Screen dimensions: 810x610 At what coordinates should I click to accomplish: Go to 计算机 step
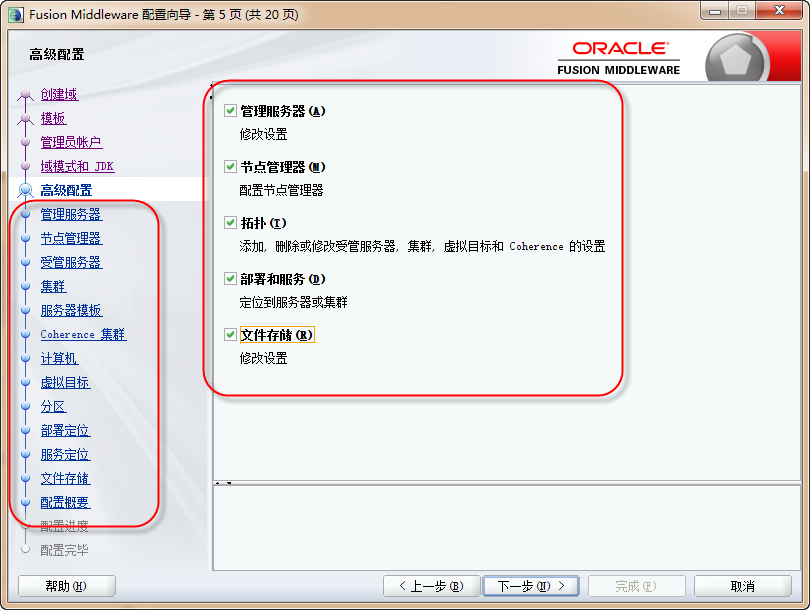coord(59,358)
